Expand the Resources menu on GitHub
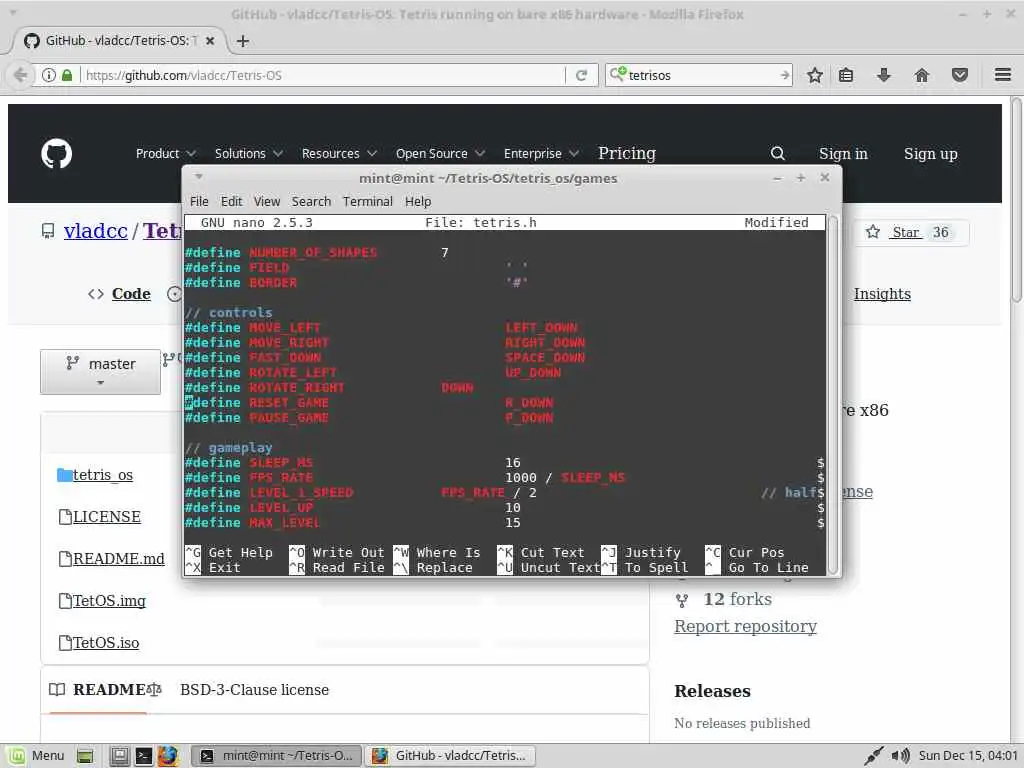Viewport: 1024px width, 768px height. 339,153
